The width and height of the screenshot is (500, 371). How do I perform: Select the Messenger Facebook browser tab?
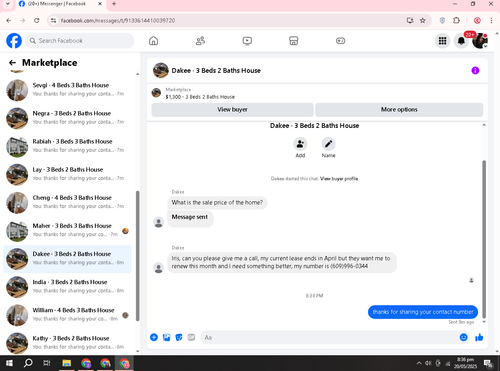(60, 4)
